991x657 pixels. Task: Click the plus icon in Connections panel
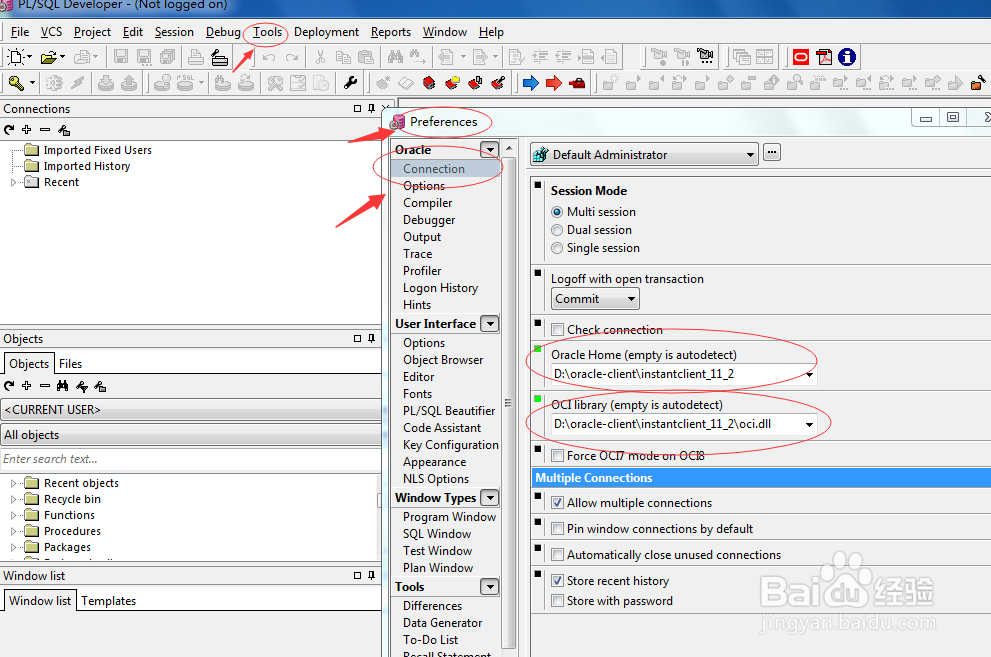(x=27, y=130)
